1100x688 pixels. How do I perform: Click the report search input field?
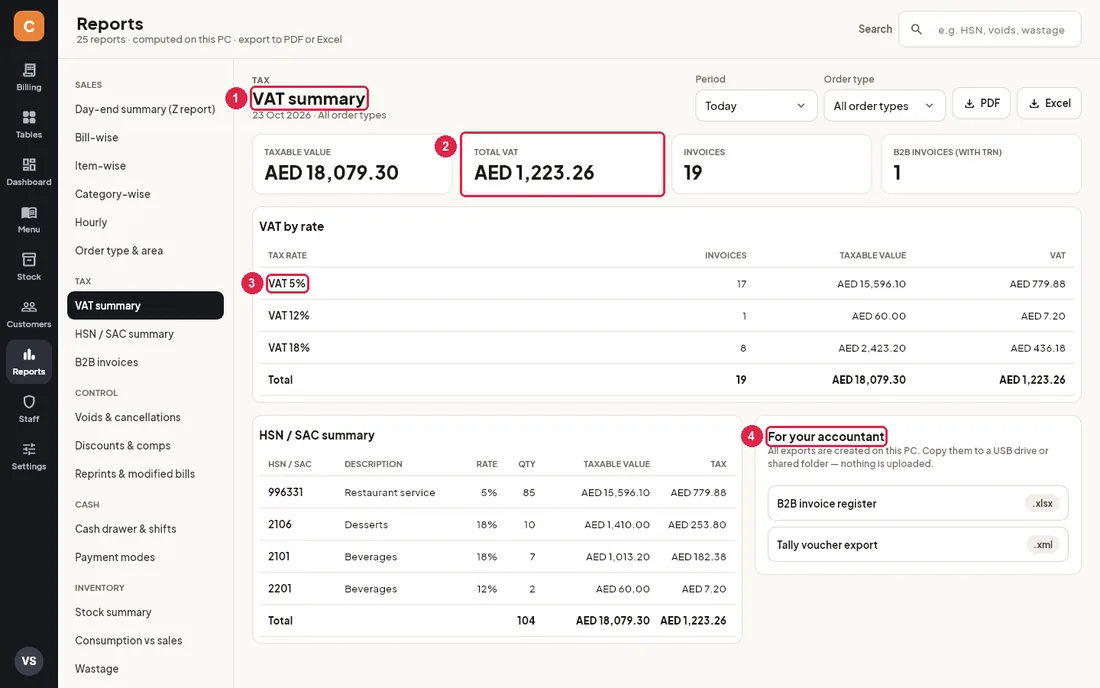[x=990, y=29]
